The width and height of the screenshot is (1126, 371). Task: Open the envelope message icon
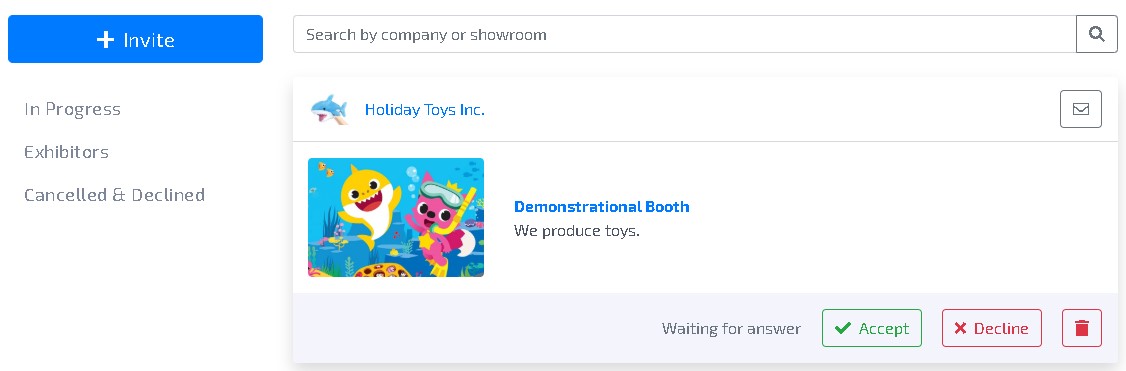pyautogui.click(x=1081, y=110)
